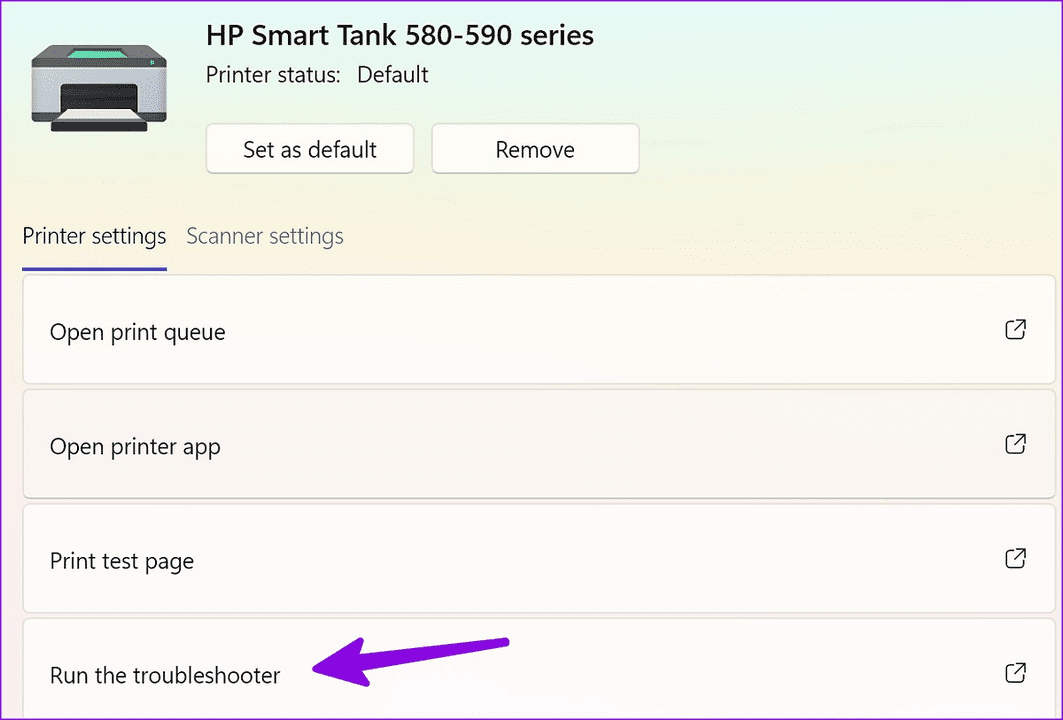Open the print queue option
1063x720 pixels.
[138, 332]
